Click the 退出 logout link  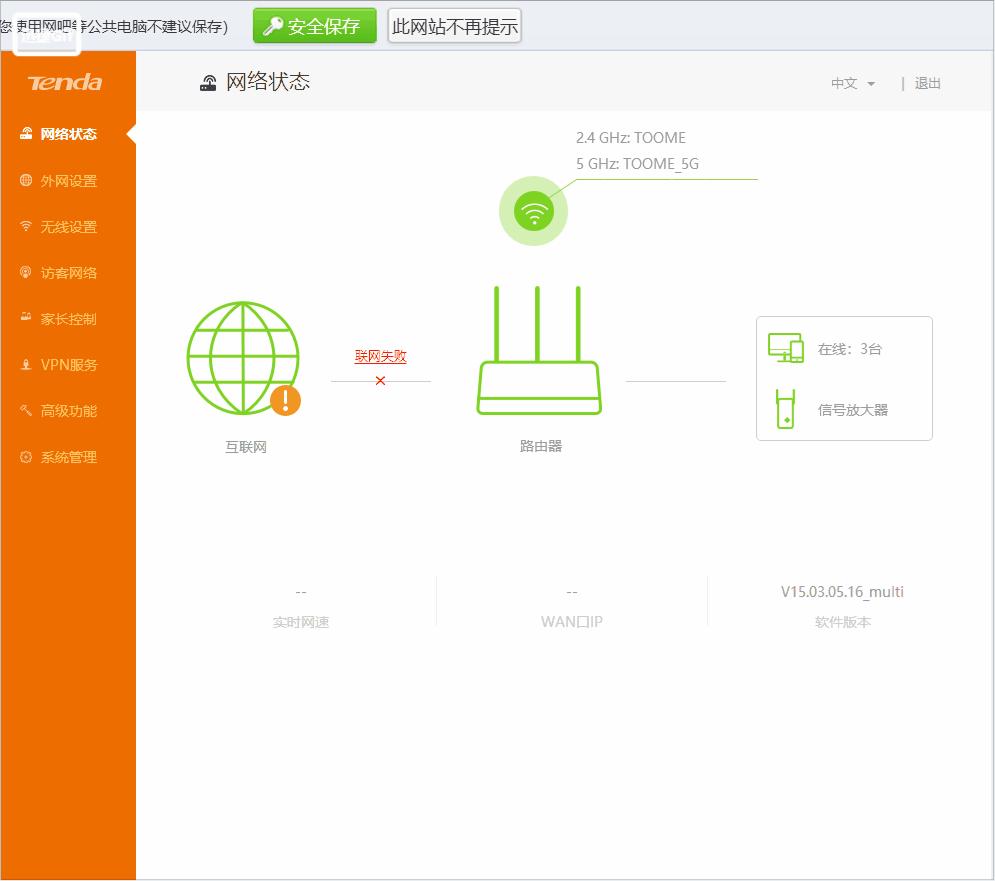[x=927, y=84]
